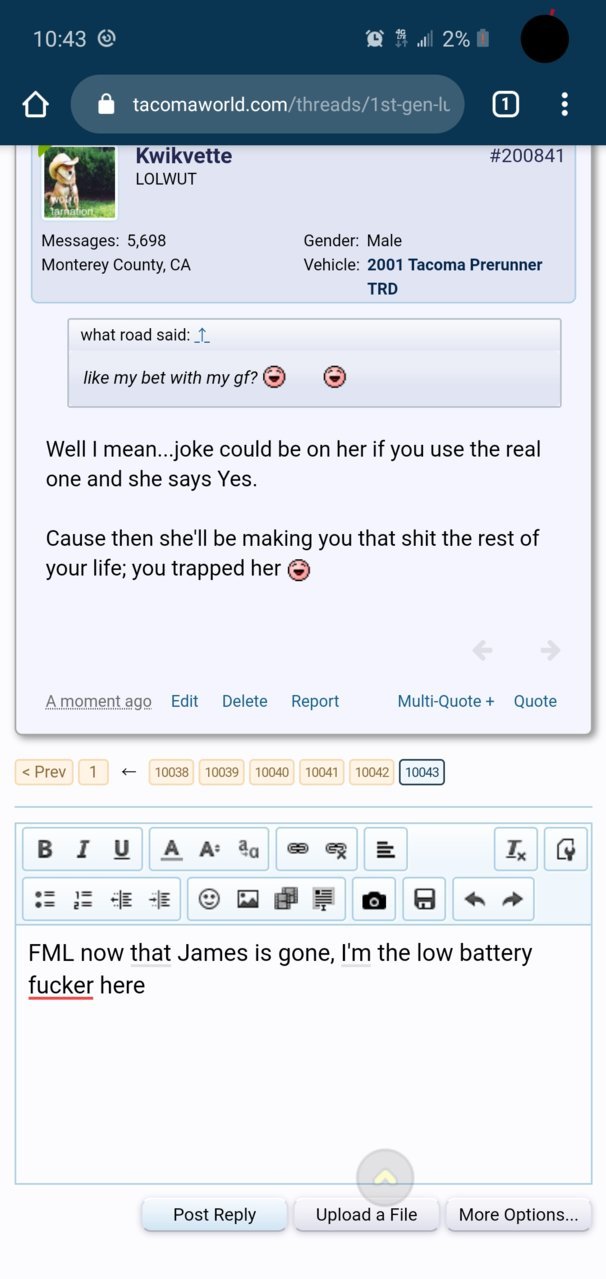Open Kwikvette's user profile name
This screenshot has width=606, height=1279.
184,156
